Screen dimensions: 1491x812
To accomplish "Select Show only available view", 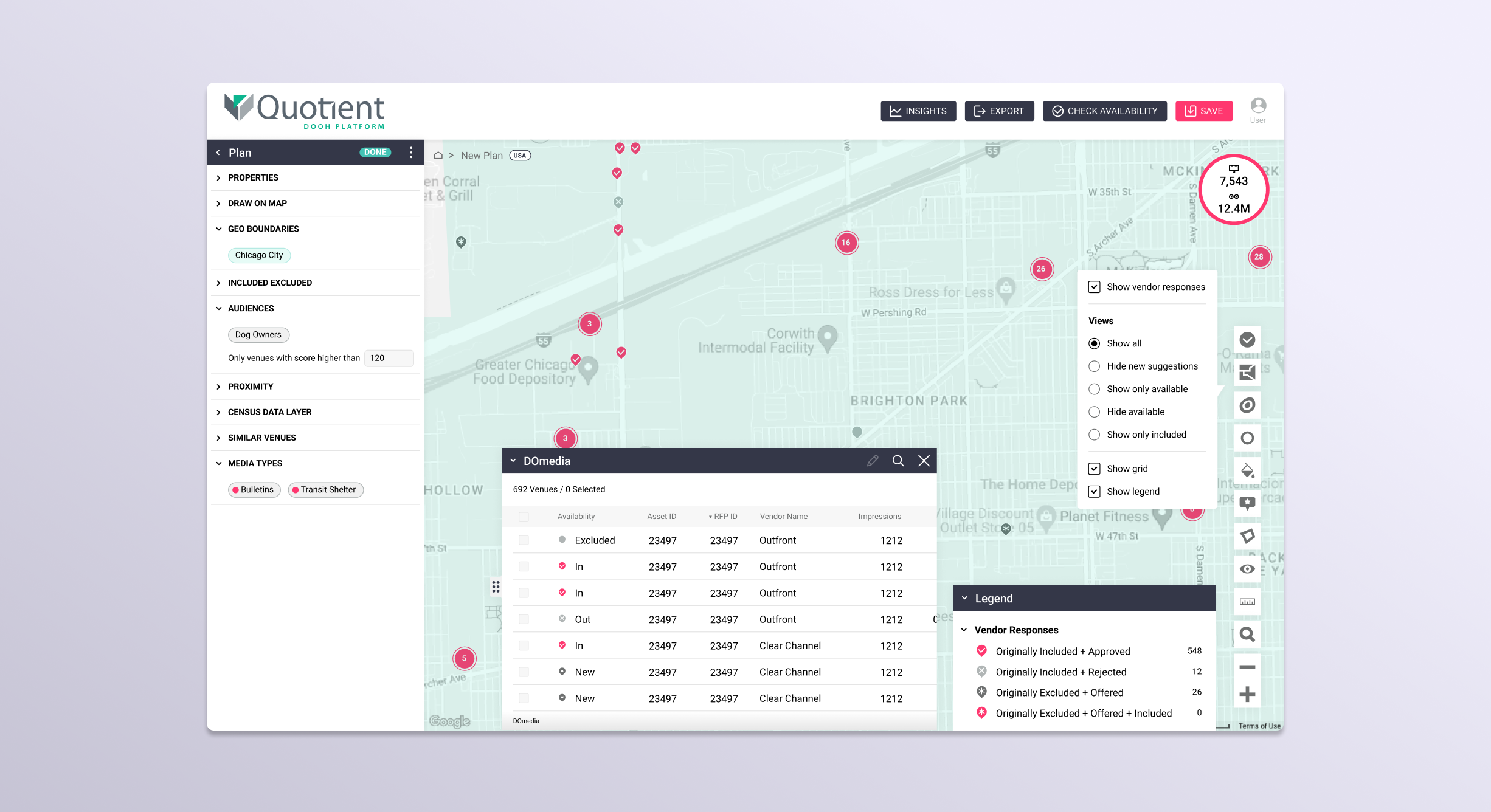I will (x=1094, y=389).
